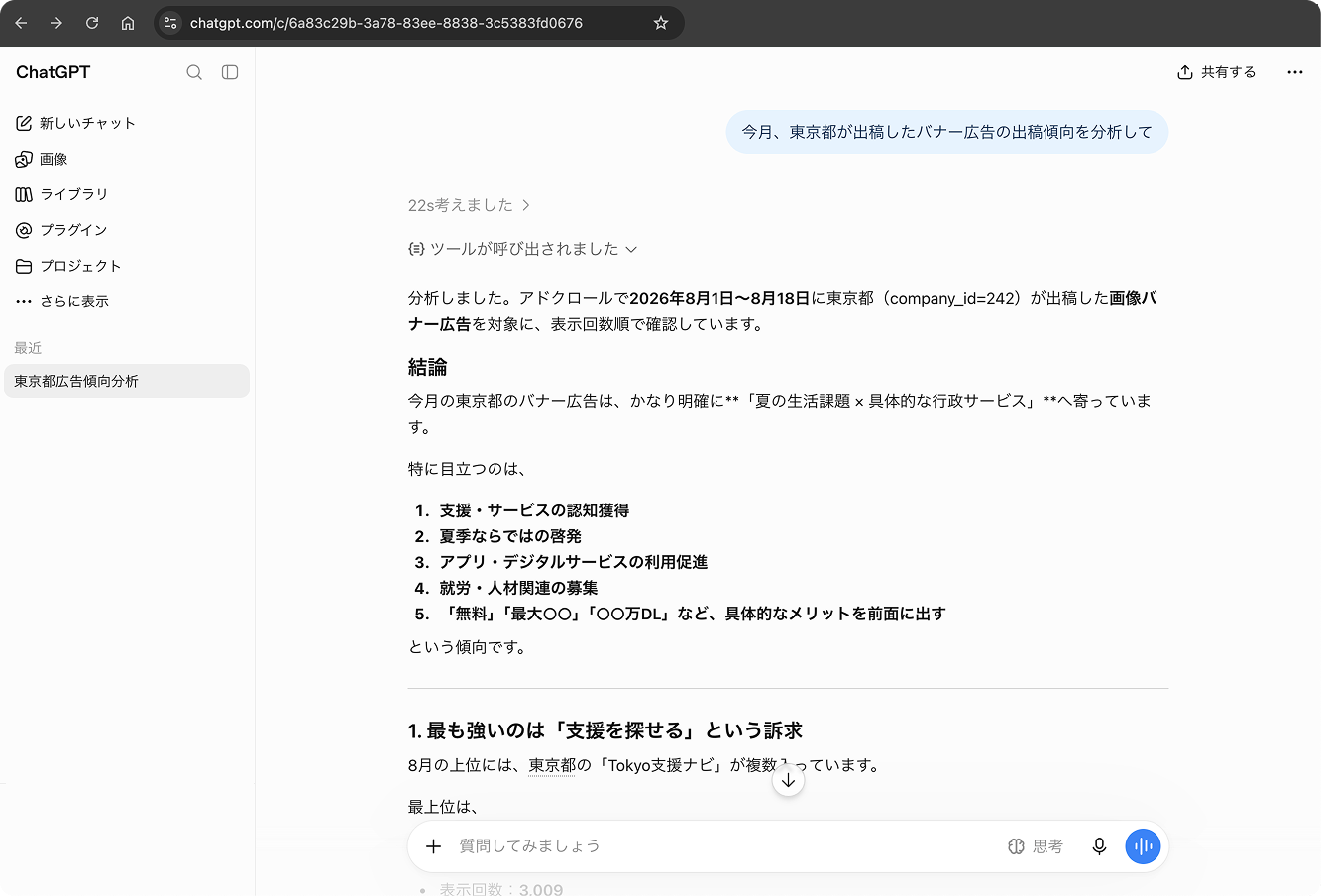The image size is (1321, 896).
Task: Click list item アプリ・デジタルサービスの利用促進
Action: pos(574,562)
